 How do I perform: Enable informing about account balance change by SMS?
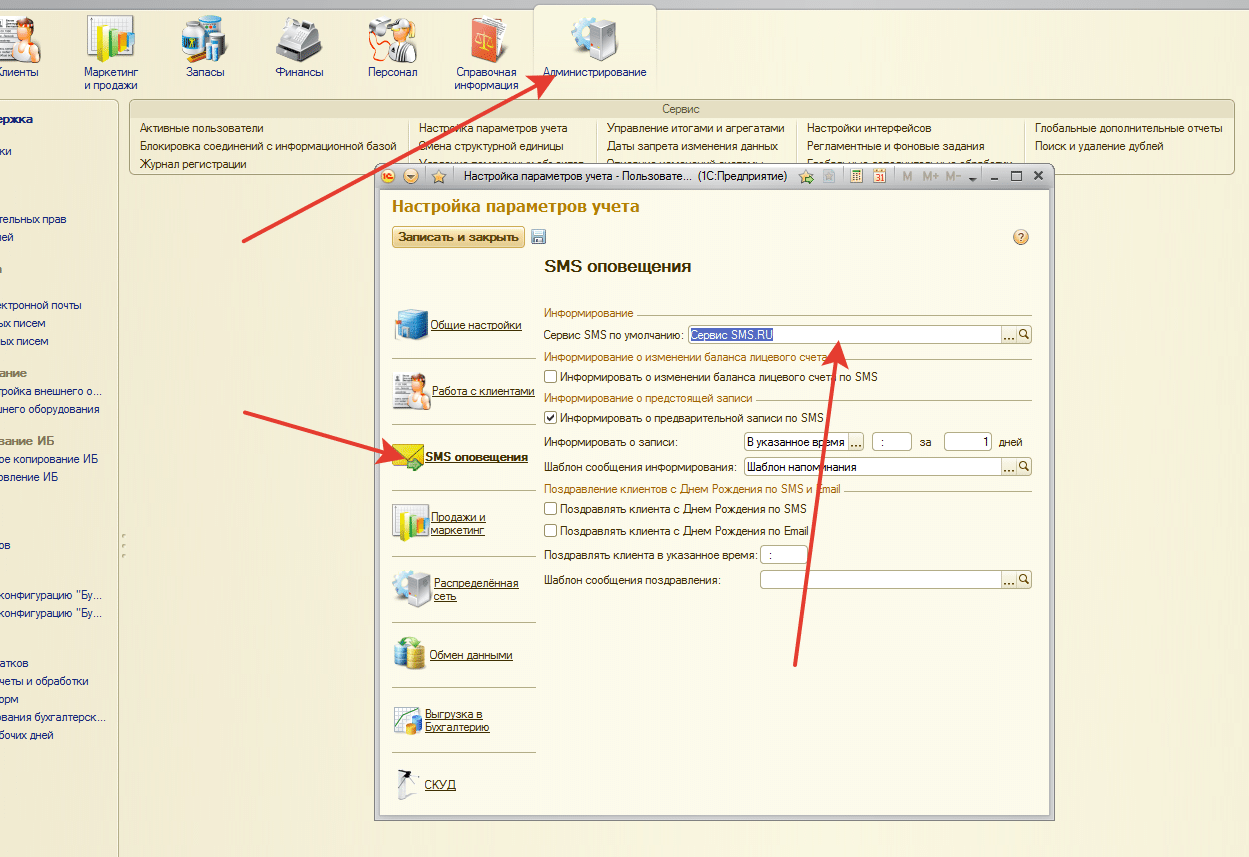coord(550,377)
